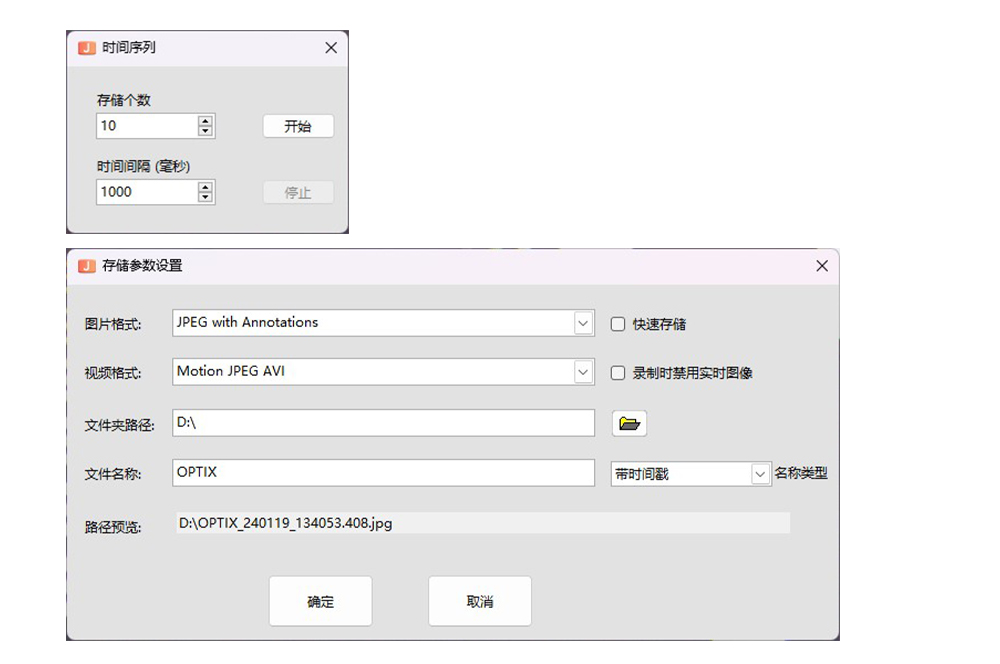Tick the 录制时禁用实时图像 checkbox

618,373
